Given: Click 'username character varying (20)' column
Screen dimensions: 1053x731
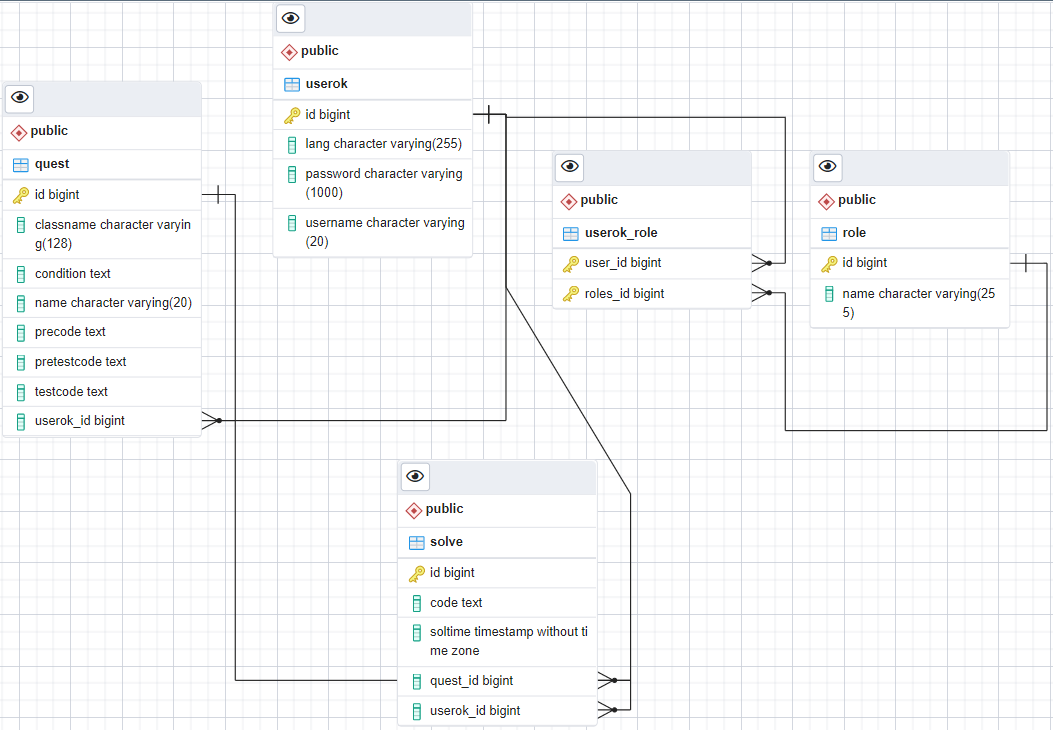Looking at the screenshot, I should [385, 232].
